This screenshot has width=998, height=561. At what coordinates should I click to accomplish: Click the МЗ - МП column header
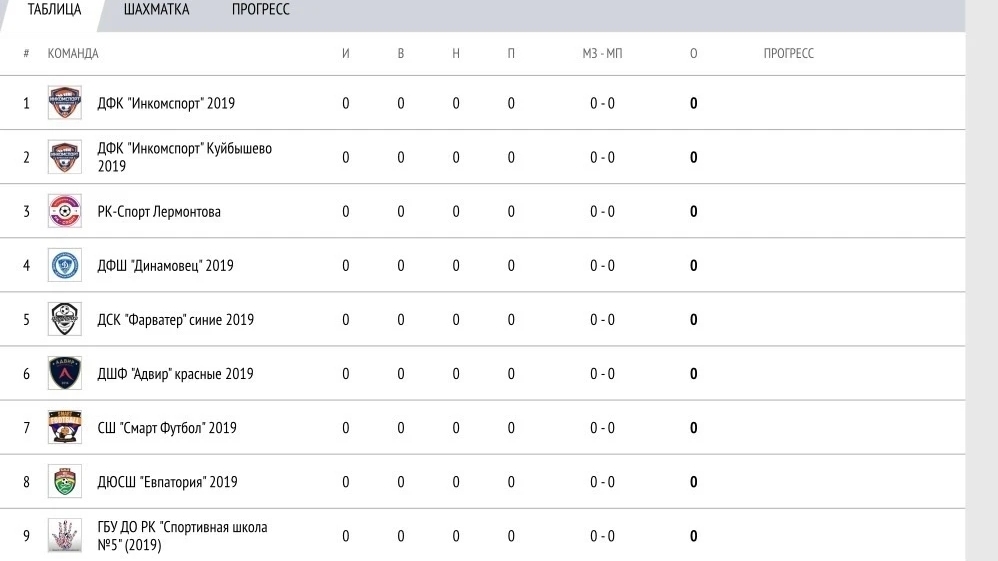(602, 53)
